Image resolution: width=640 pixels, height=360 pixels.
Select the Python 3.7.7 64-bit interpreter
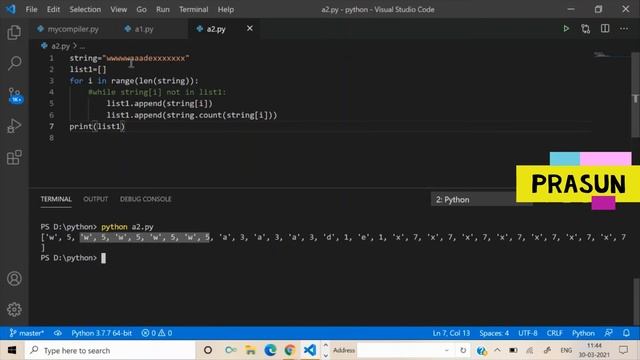(102, 333)
